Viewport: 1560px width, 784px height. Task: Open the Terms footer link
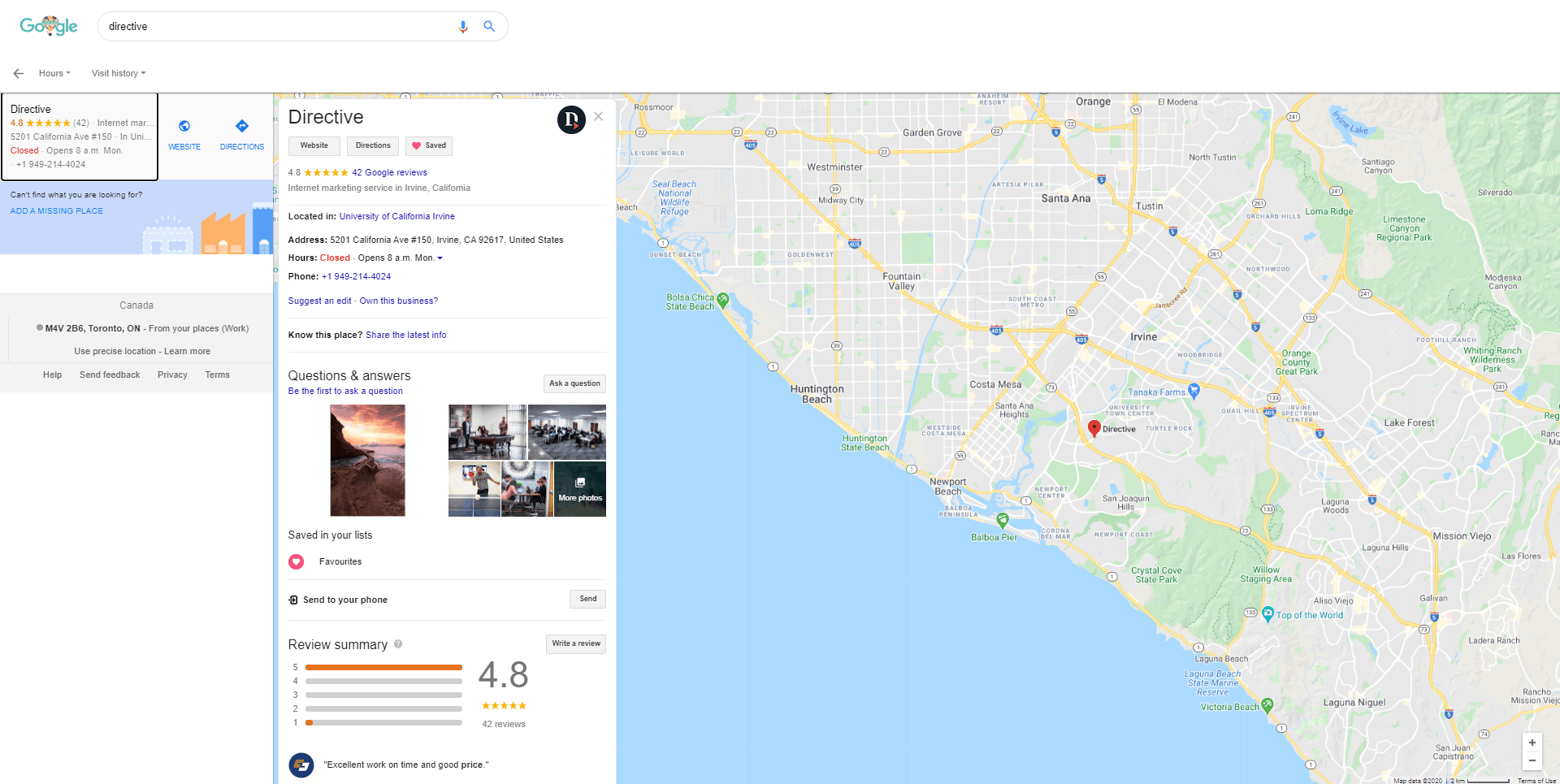coord(217,375)
